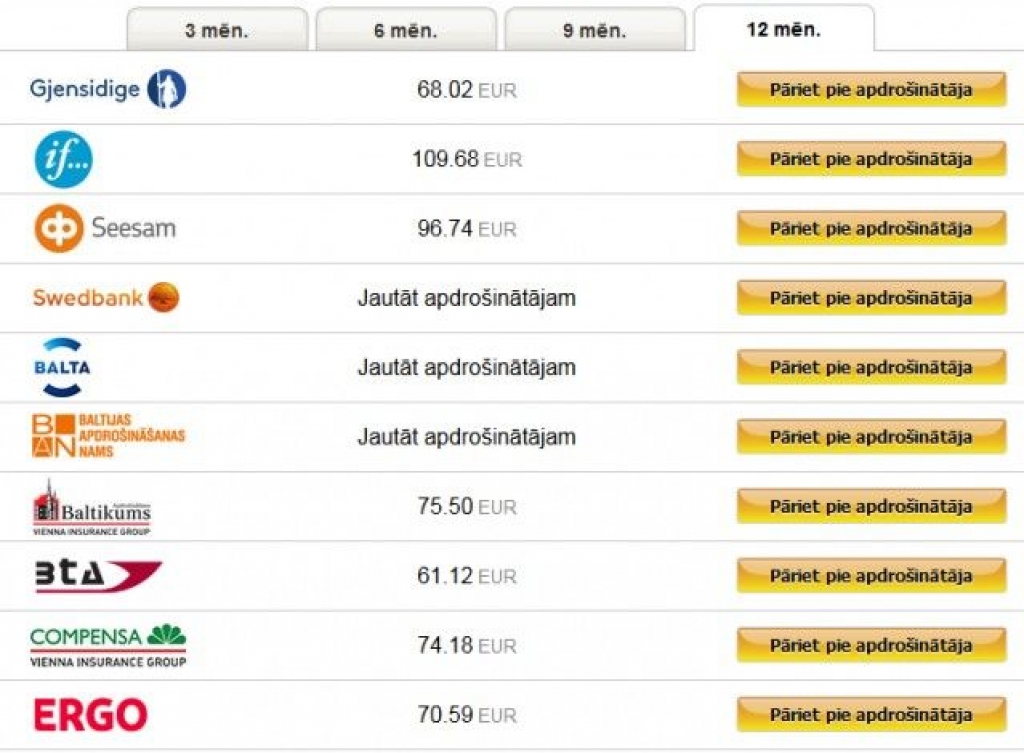Click the red BTA logo
1024x753 pixels.
coord(98,576)
